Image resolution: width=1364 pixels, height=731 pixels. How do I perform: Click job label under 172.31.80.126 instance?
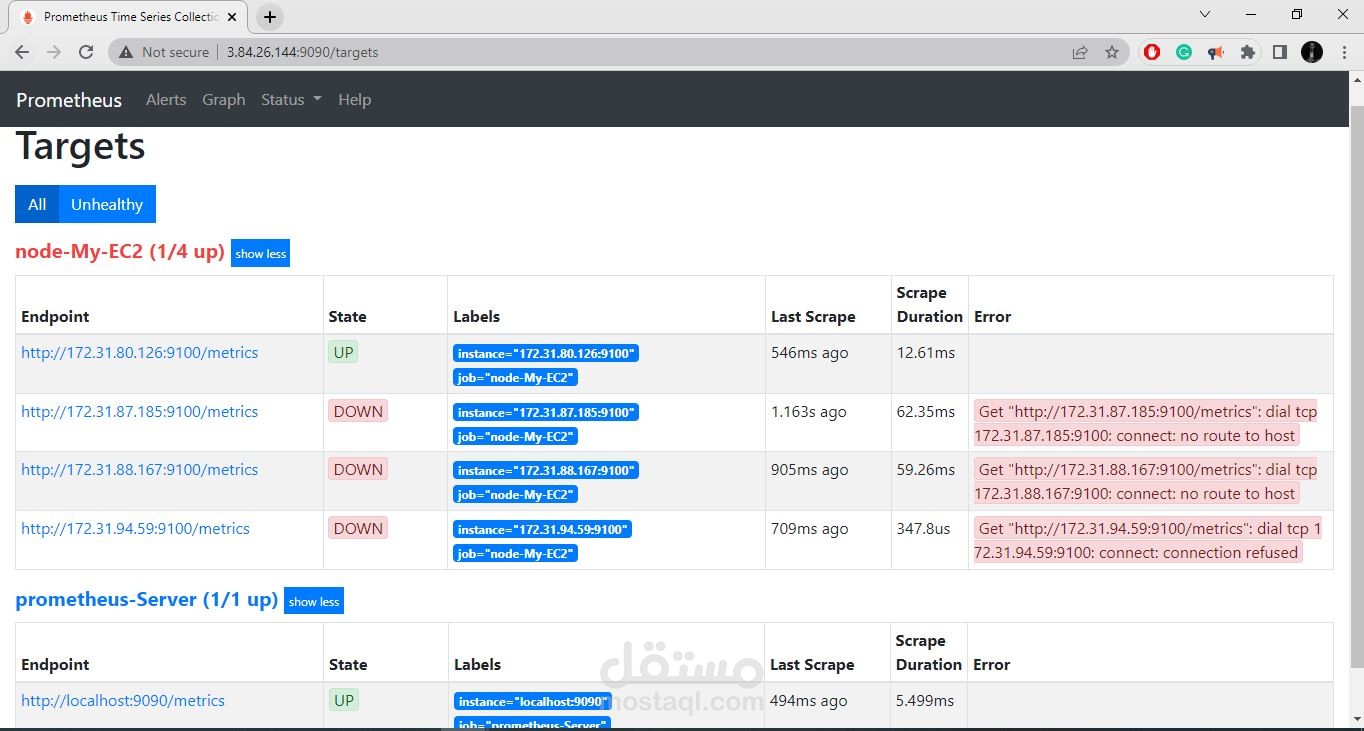(x=515, y=378)
